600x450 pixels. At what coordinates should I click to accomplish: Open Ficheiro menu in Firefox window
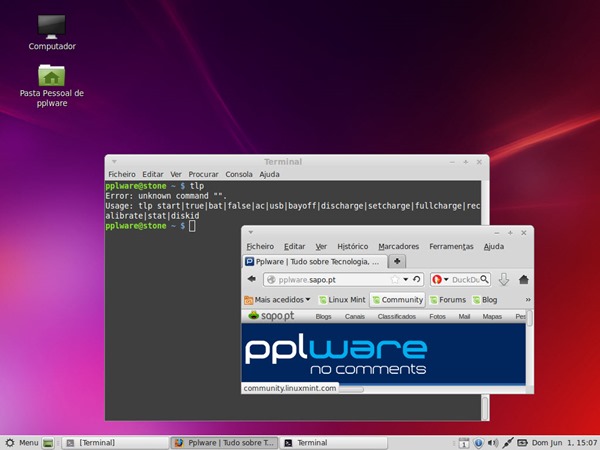point(260,246)
